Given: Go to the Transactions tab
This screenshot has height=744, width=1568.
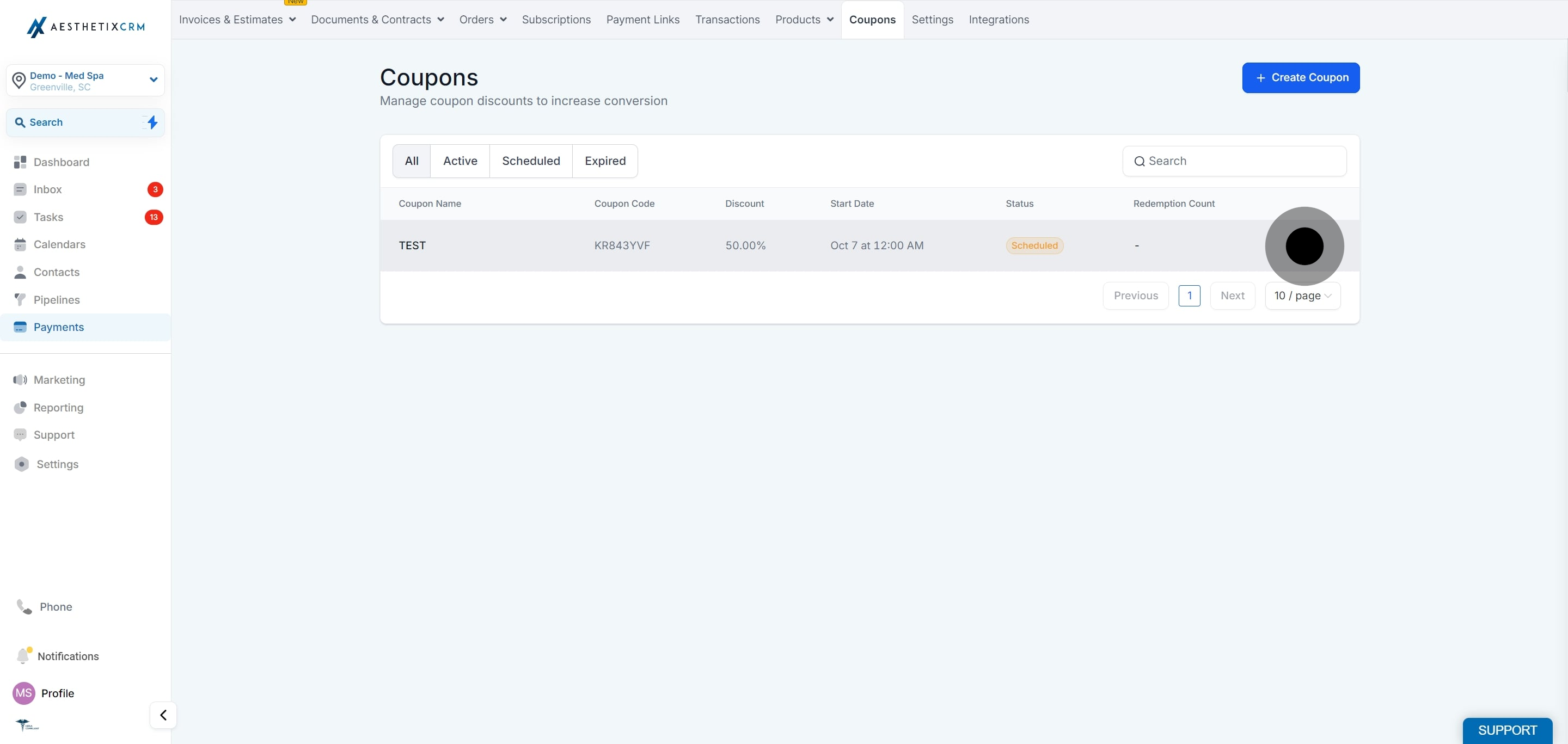Looking at the screenshot, I should tap(727, 20).
